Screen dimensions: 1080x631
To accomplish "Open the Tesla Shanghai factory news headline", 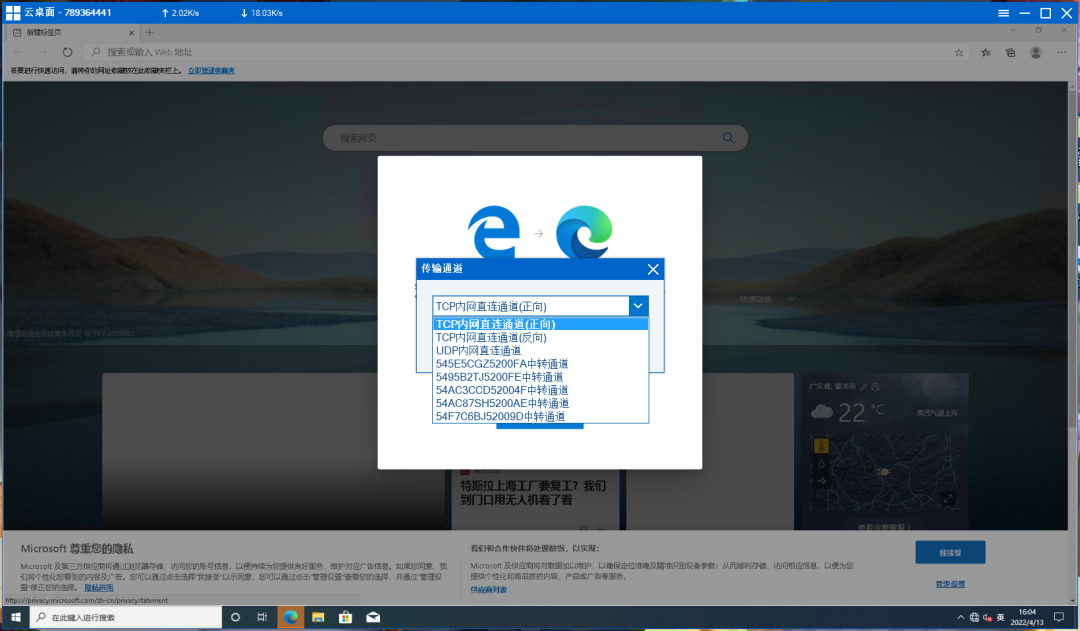I will [x=533, y=493].
